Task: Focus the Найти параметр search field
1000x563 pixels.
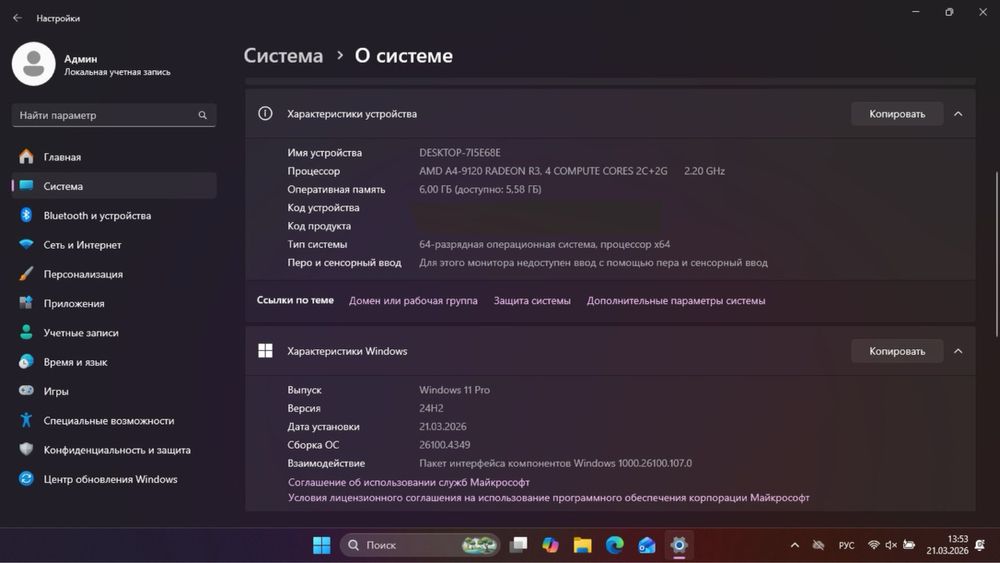Action: [114, 115]
